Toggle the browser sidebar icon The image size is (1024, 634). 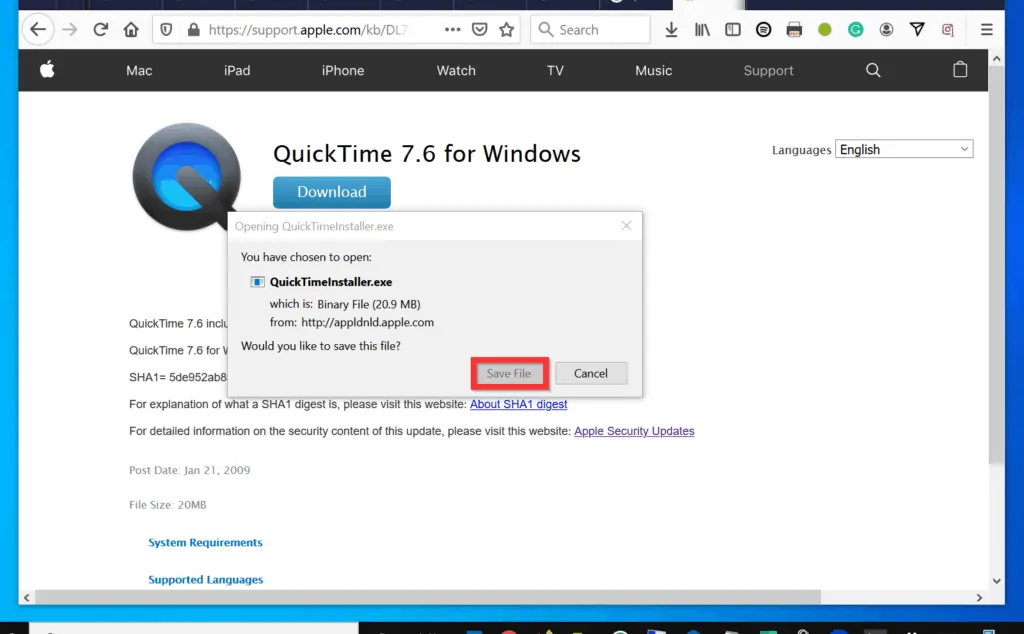[x=733, y=29]
